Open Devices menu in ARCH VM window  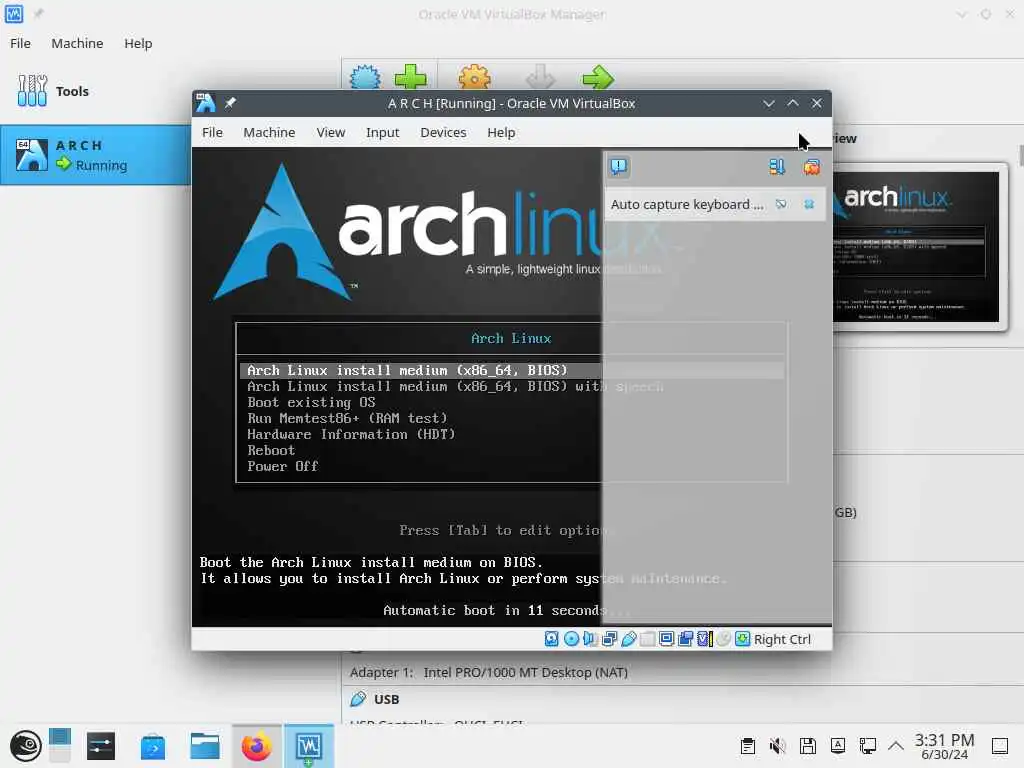pyautogui.click(x=443, y=133)
